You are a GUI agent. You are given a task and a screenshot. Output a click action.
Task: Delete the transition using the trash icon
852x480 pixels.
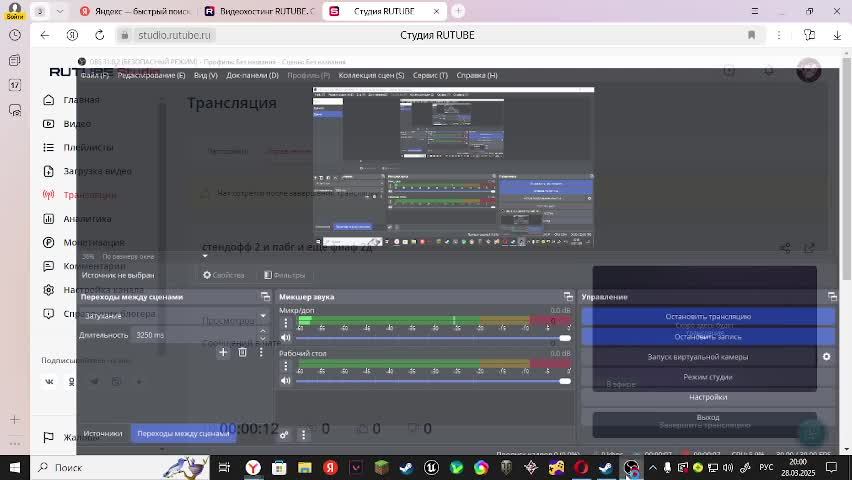(x=242, y=352)
